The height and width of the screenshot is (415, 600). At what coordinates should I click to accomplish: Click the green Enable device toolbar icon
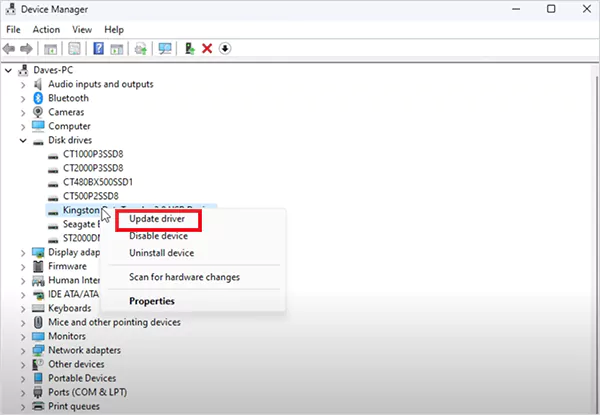pyautogui.click(x=189, y=49)
